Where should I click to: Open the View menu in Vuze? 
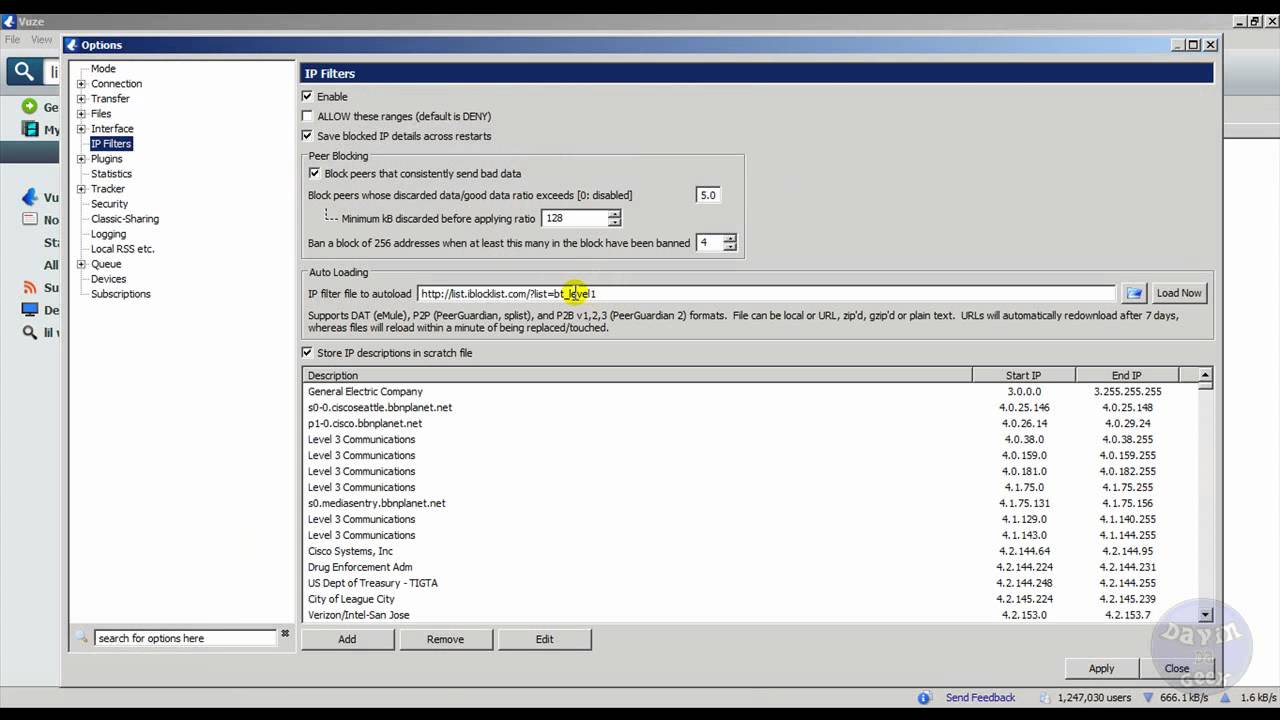tap(42, 40)
